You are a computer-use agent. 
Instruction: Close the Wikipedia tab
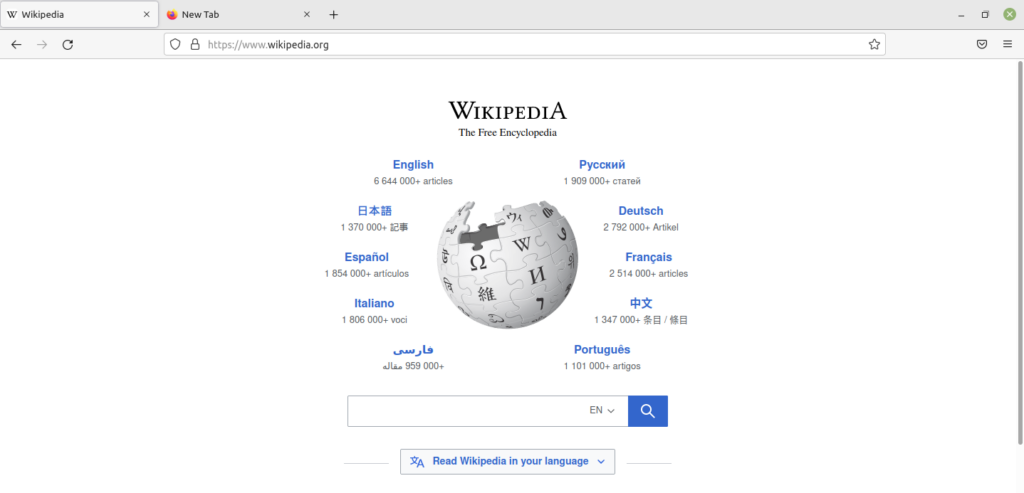[x=147, y=15]
